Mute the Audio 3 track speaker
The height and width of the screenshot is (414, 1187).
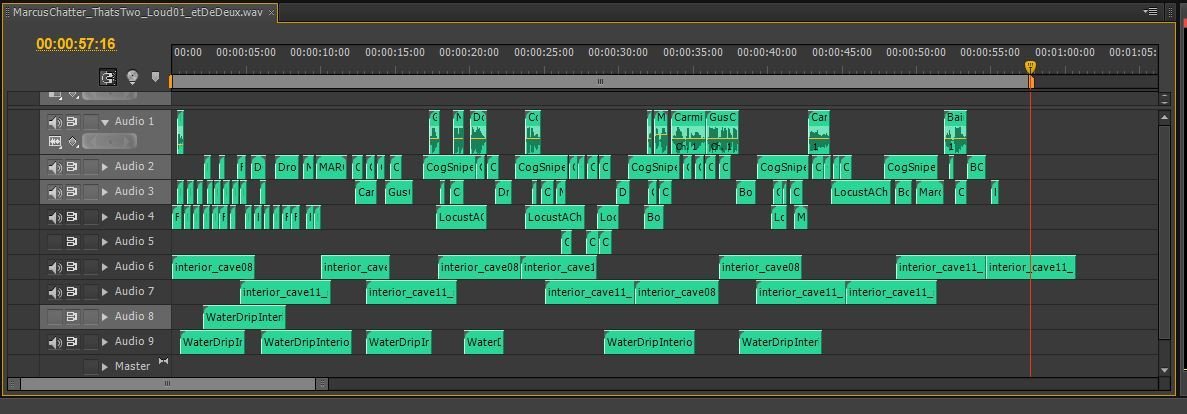(x=55, y=192)
